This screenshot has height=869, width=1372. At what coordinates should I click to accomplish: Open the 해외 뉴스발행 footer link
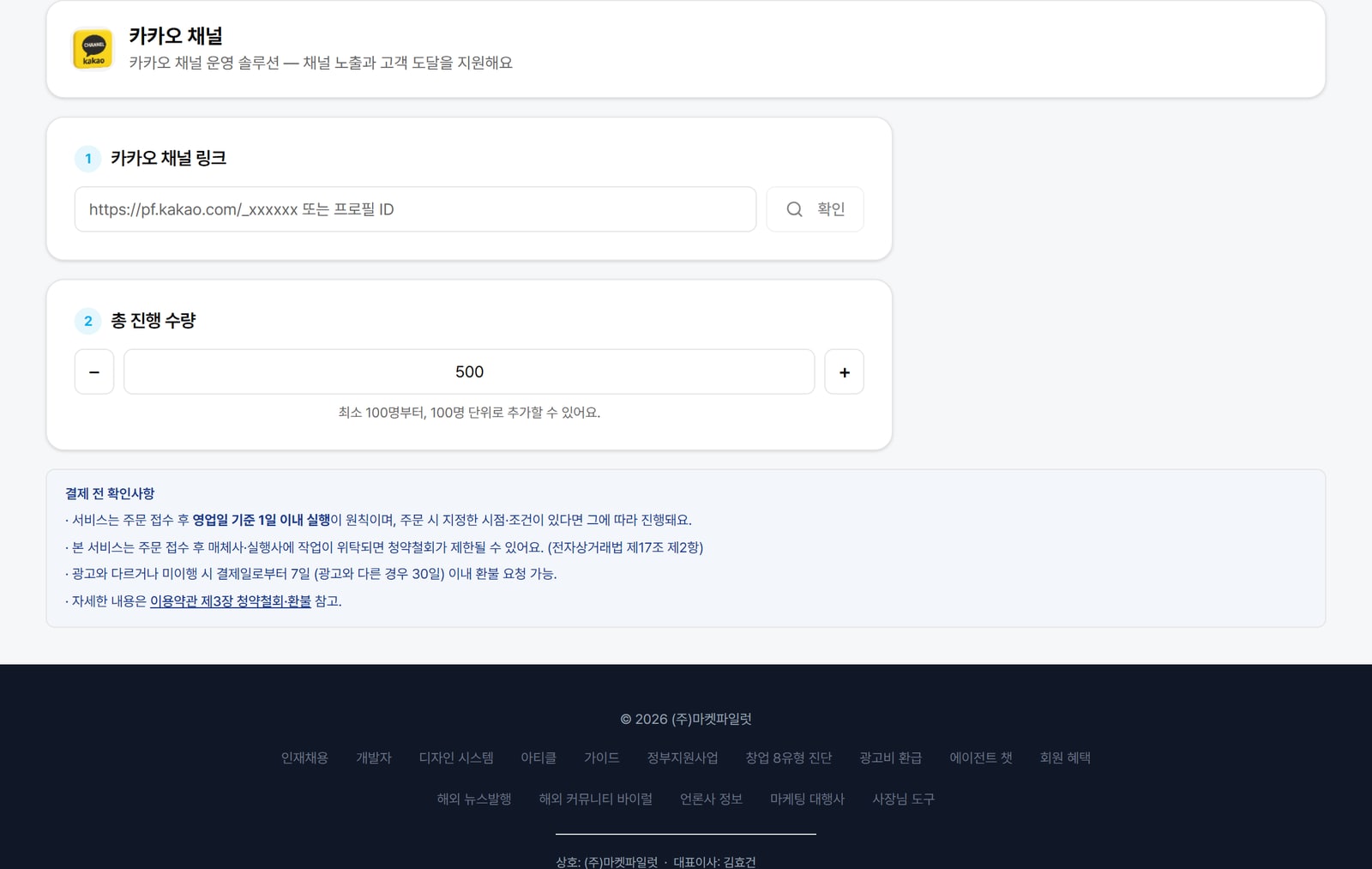474,799
